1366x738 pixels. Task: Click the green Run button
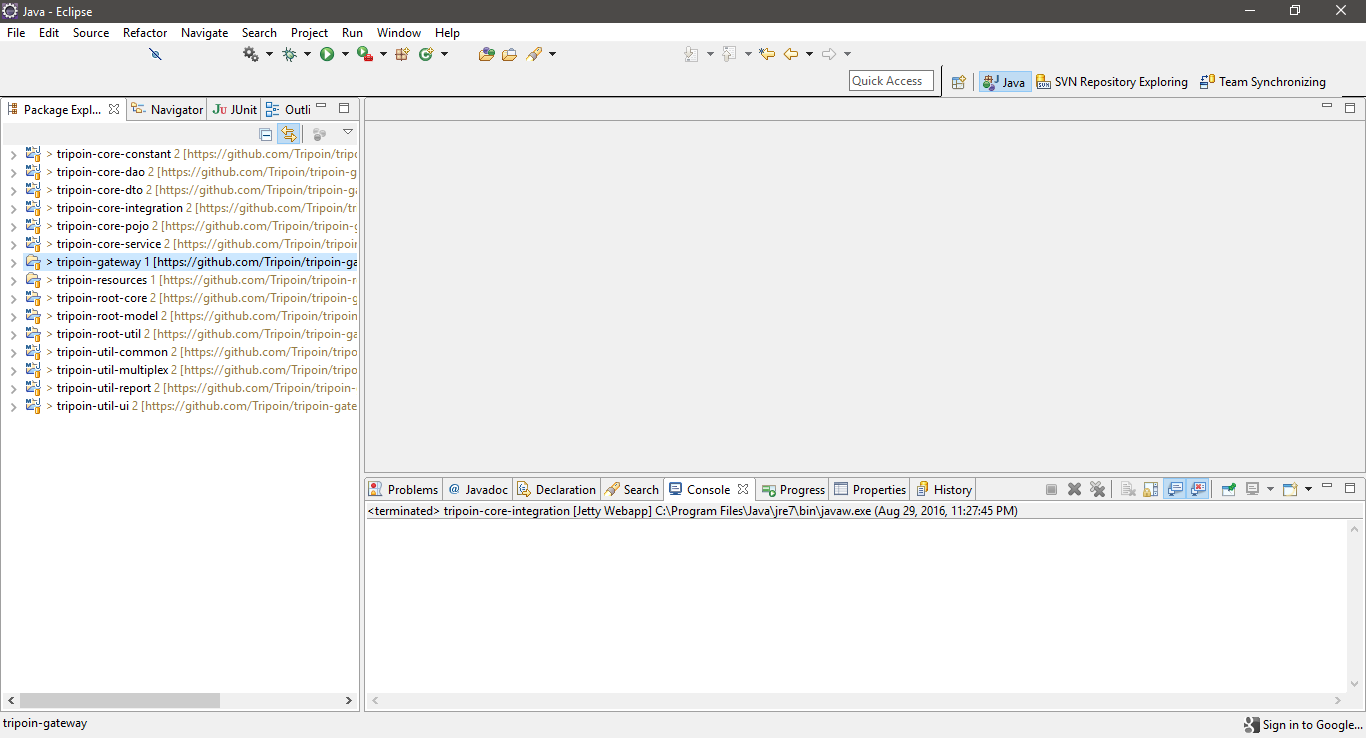tap(327, 54)
